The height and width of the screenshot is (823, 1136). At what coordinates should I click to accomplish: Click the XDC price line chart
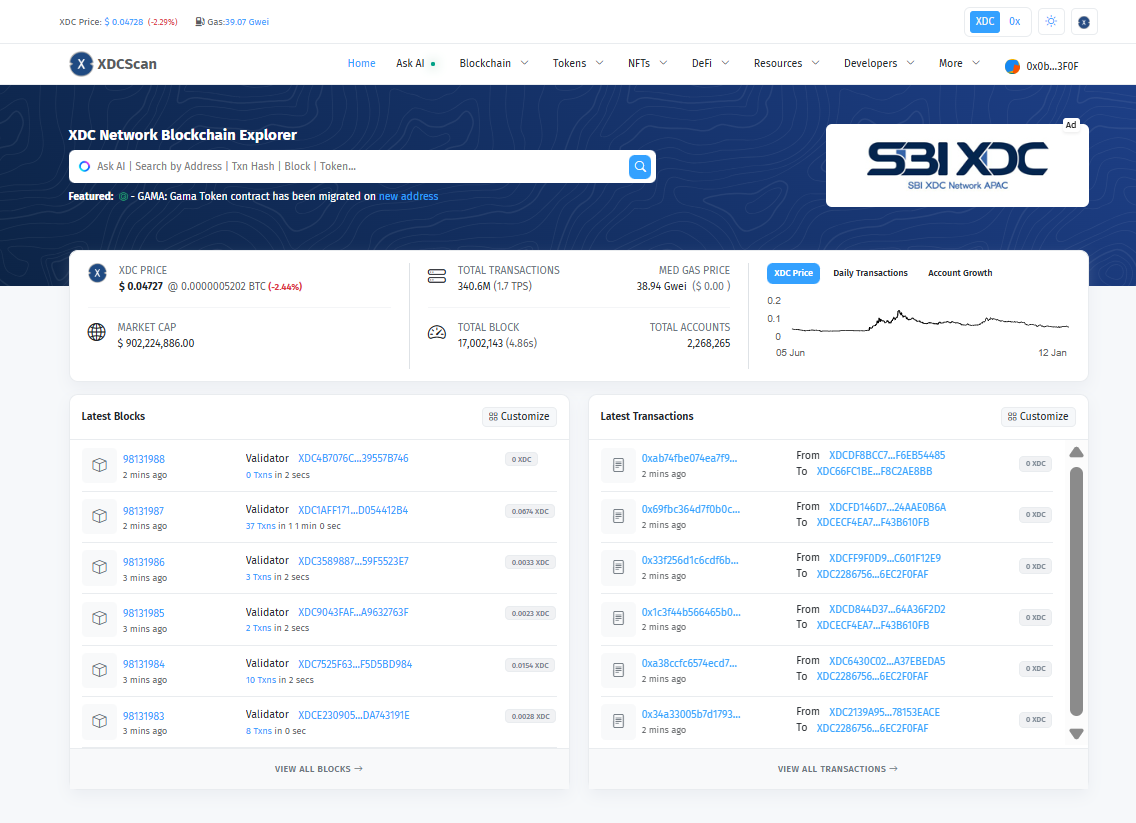pyautogui.click(x=930, y=321)
